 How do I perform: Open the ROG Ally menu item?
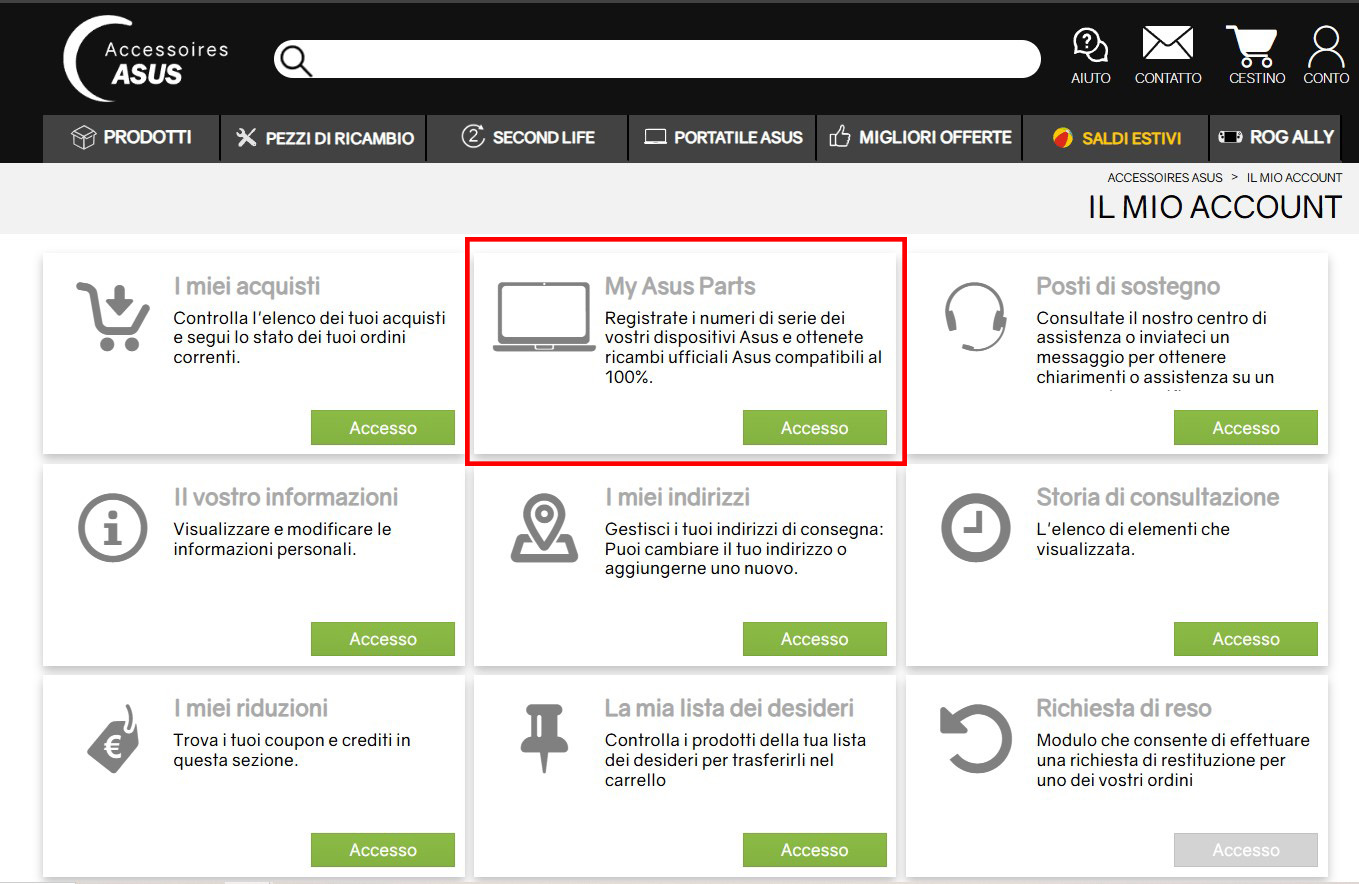click(1276, 137)
